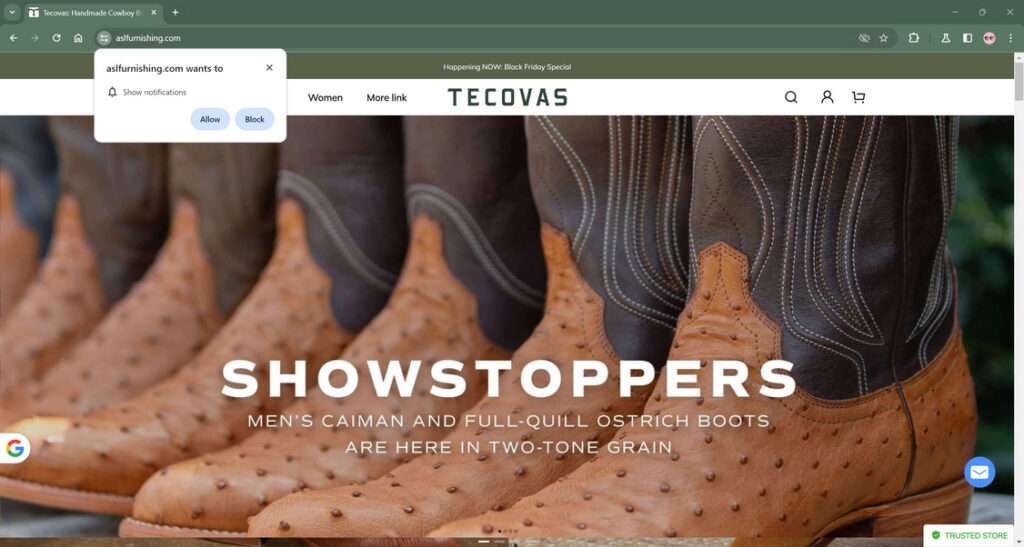
Task: Open the shopping cart icon
Action: click(859, 97)
